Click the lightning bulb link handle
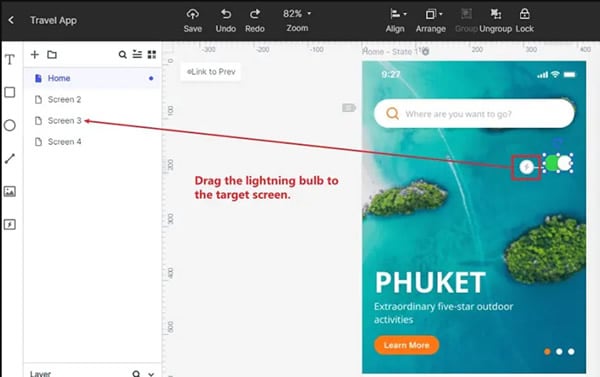Viewport: 600px width, 377px height. pos(527,167)
